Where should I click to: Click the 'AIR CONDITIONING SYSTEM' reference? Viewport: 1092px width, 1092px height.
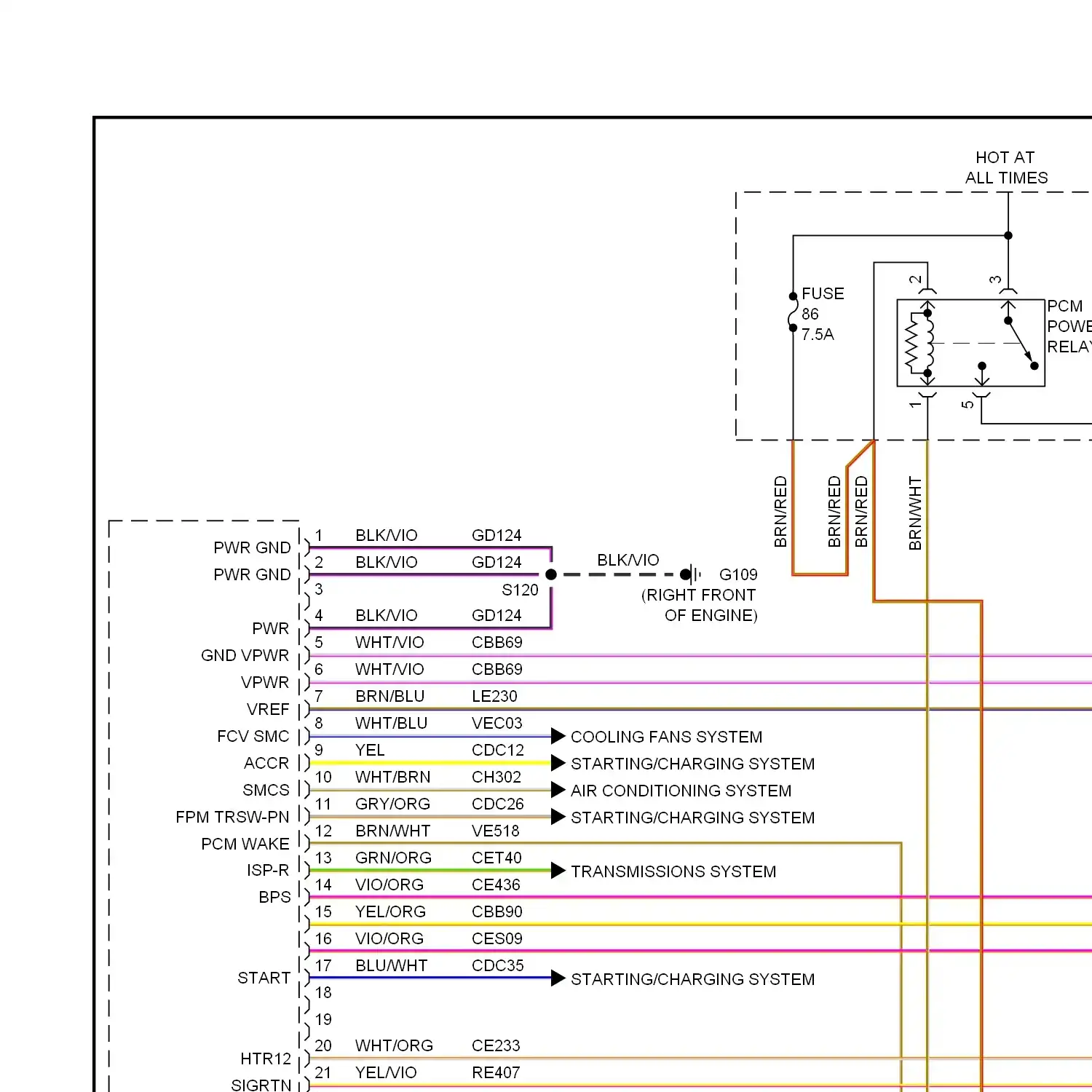(681, 791)
